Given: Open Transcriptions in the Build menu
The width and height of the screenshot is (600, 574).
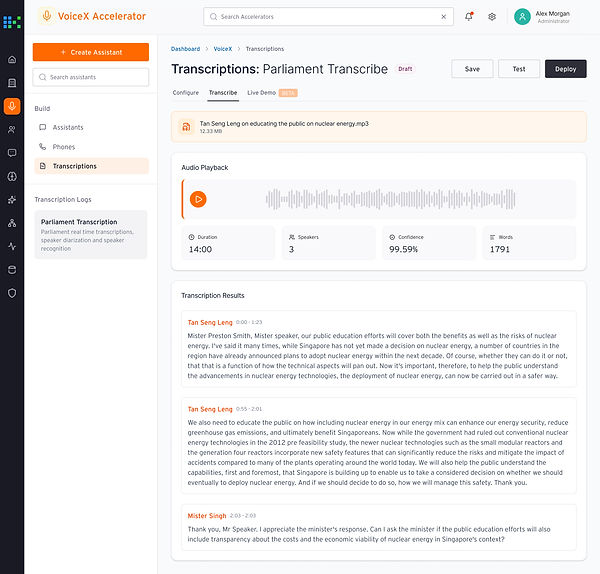Looking at the screenshot, I should (x=91, y=166).
